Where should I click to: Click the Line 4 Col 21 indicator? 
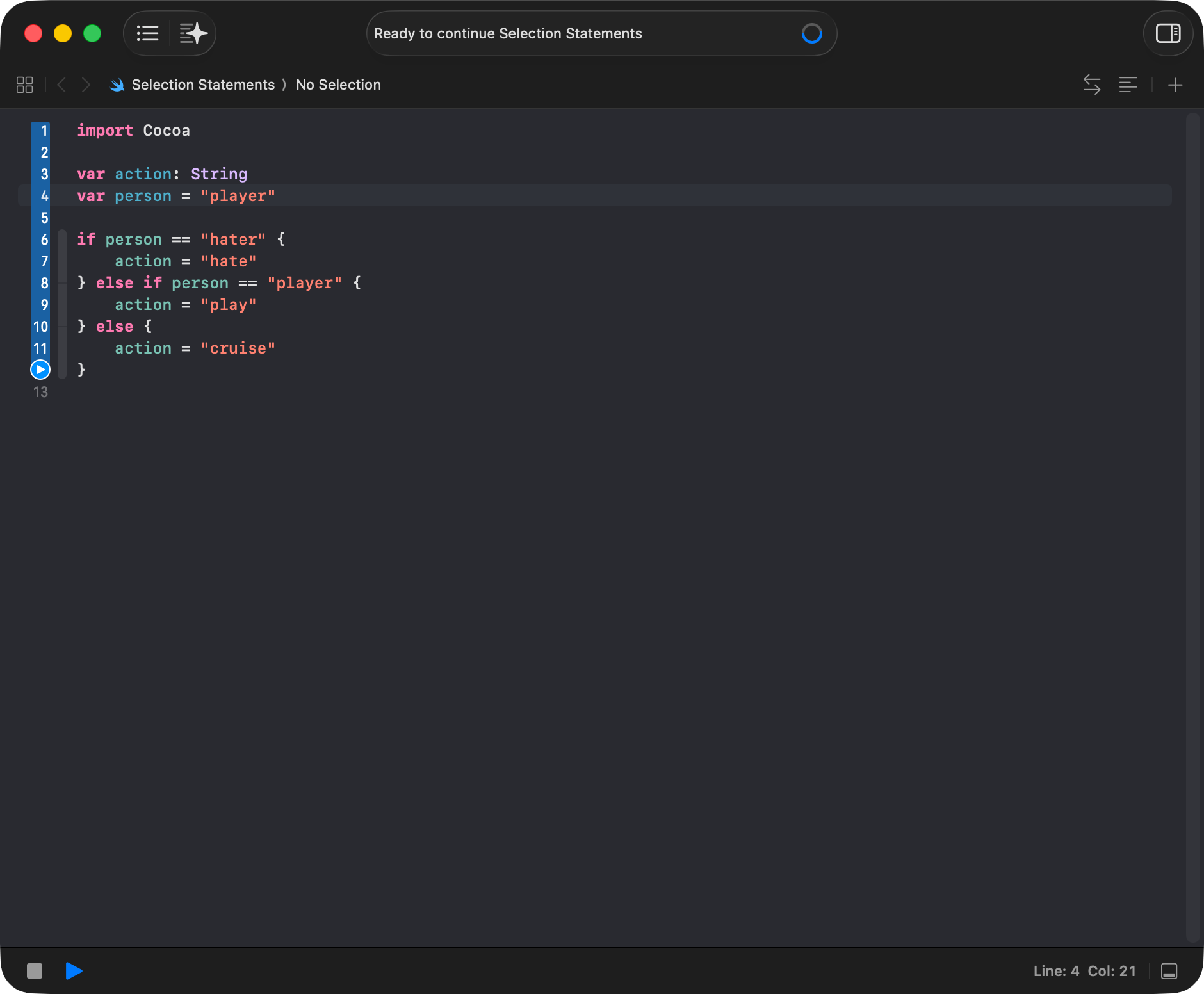pyautogui.click(x=1084, y=971)
